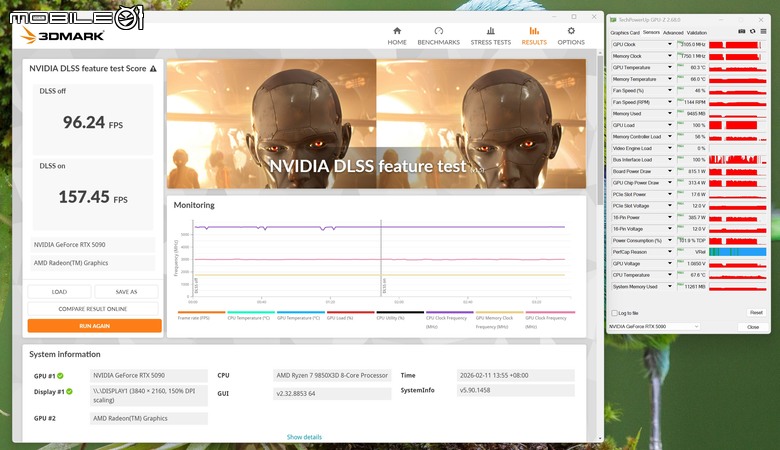Click the SAVE AS button
The width and height of the screenshot is (780, 450).
(x=126, y=292)
